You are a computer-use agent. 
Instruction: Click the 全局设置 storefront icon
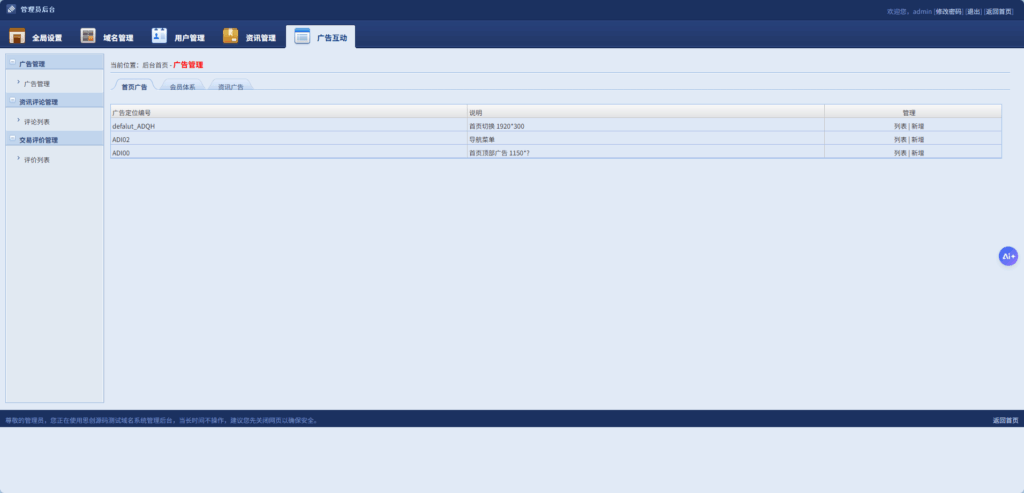point(17,36)
